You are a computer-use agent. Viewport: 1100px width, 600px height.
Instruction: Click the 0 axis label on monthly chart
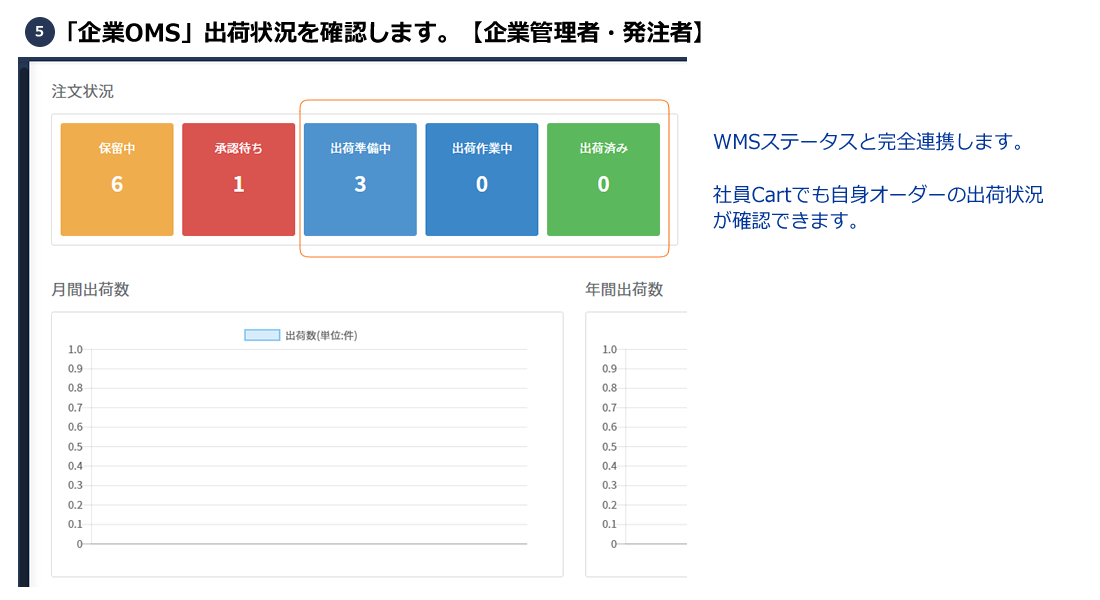click(x=79, y=544)
